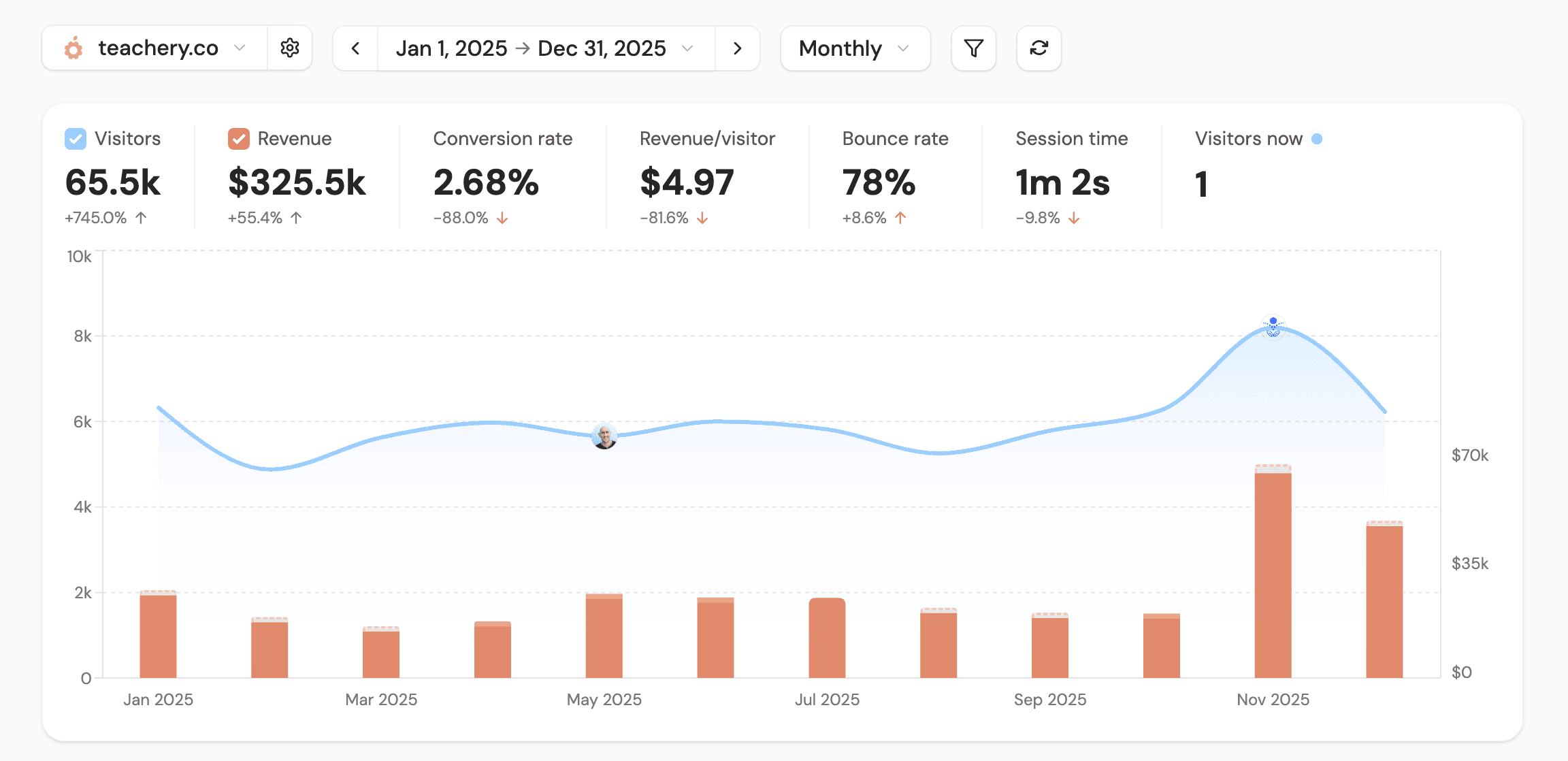Go to next date period arrow
Image resolution: width=1568 pixels, height=761 pixels.
point(737,48)
